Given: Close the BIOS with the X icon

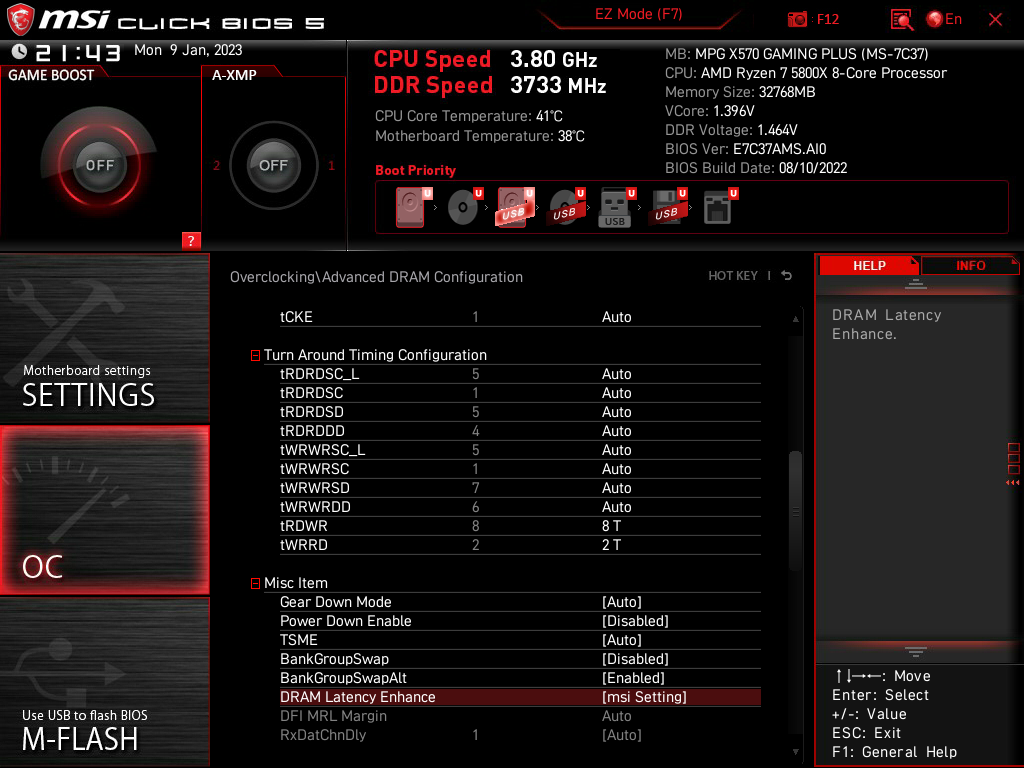Looking at the screenshot, I should pos(995,20).
